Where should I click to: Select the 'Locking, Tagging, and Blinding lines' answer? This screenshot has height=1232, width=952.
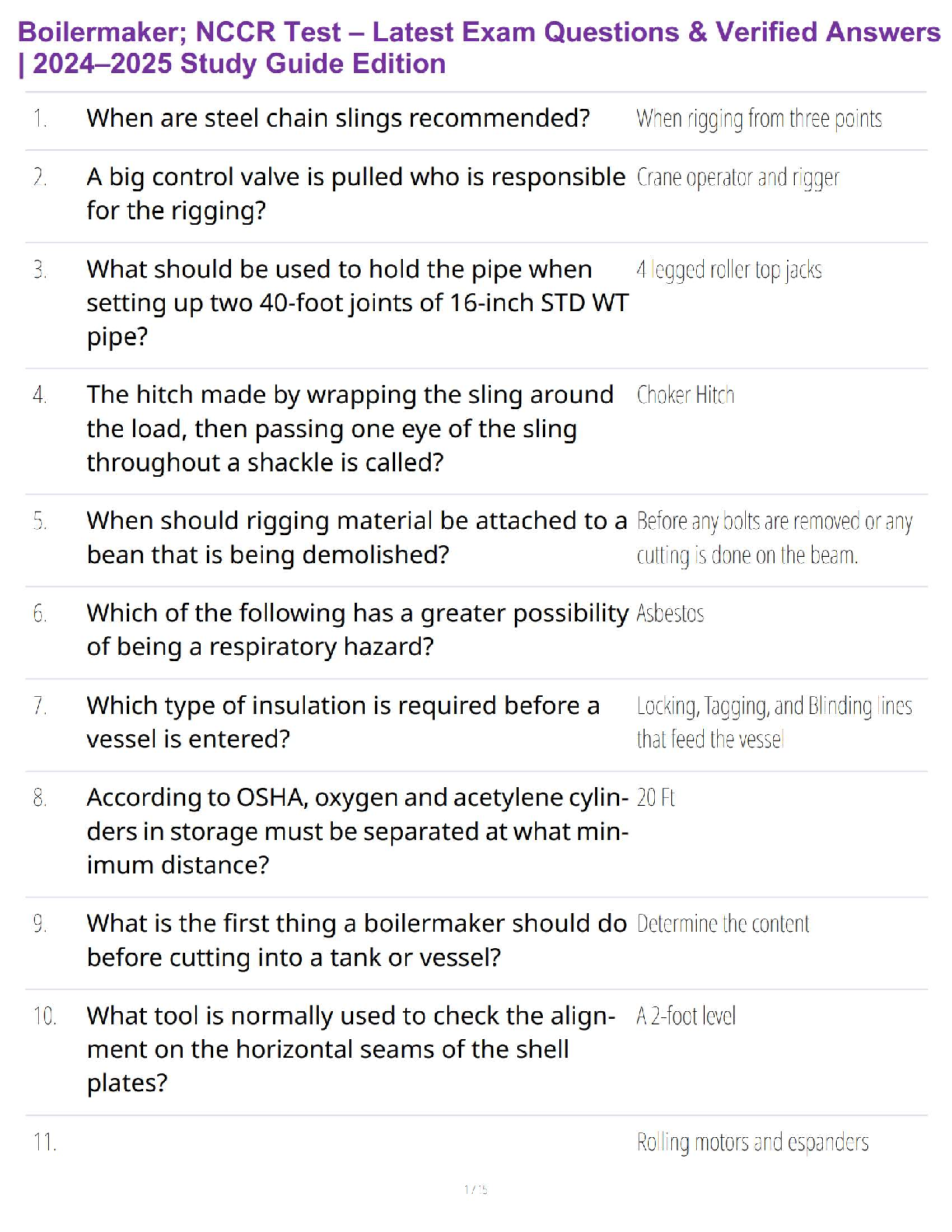pyautogui.click(x=774, y=722)
